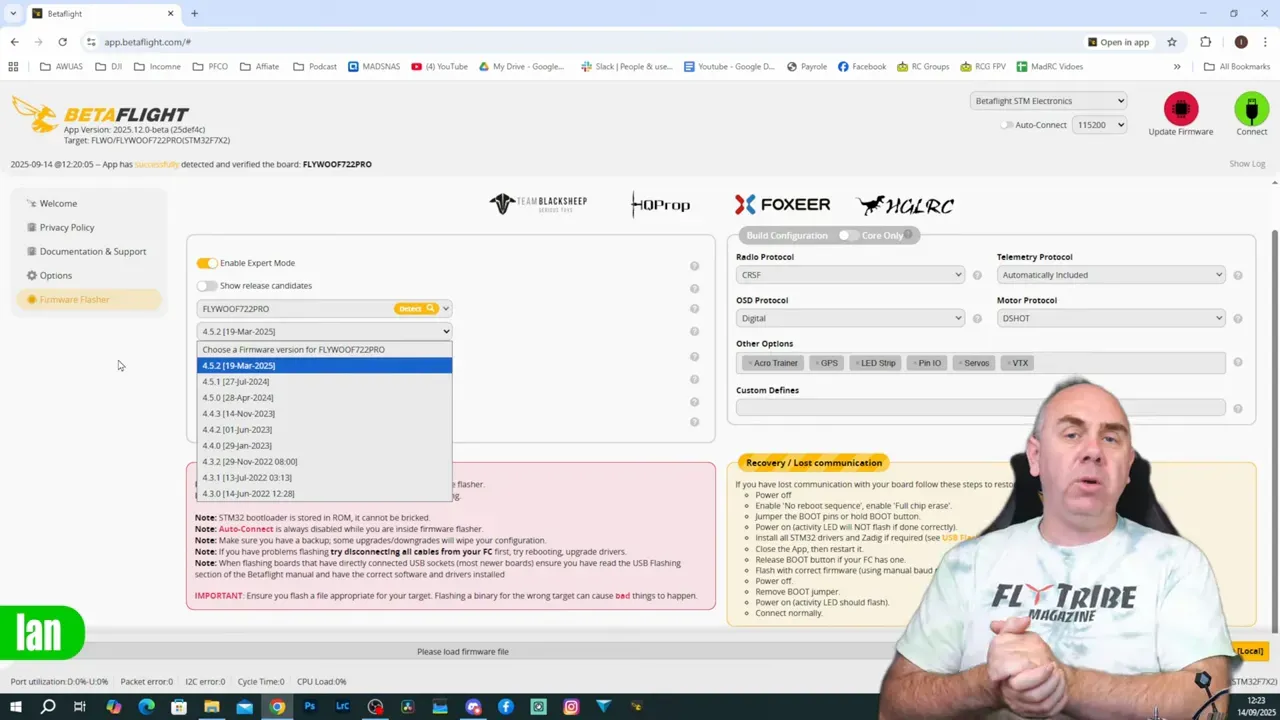The width and height of the screenshot is (1280, 720).
Task: Choose firmware 4.4.3 [14-Nov-2023]
Action: [324, 413]
